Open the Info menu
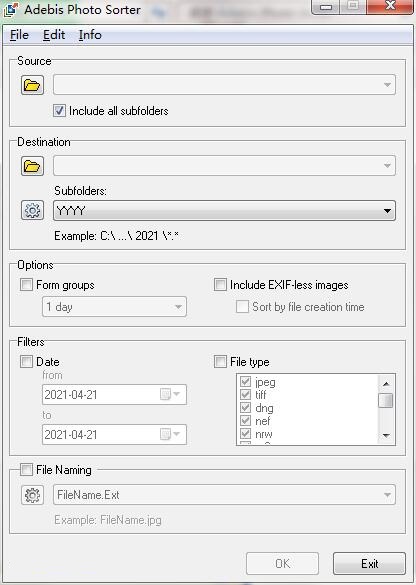Viewport: 416px width, 585px height. pos(90,35)
